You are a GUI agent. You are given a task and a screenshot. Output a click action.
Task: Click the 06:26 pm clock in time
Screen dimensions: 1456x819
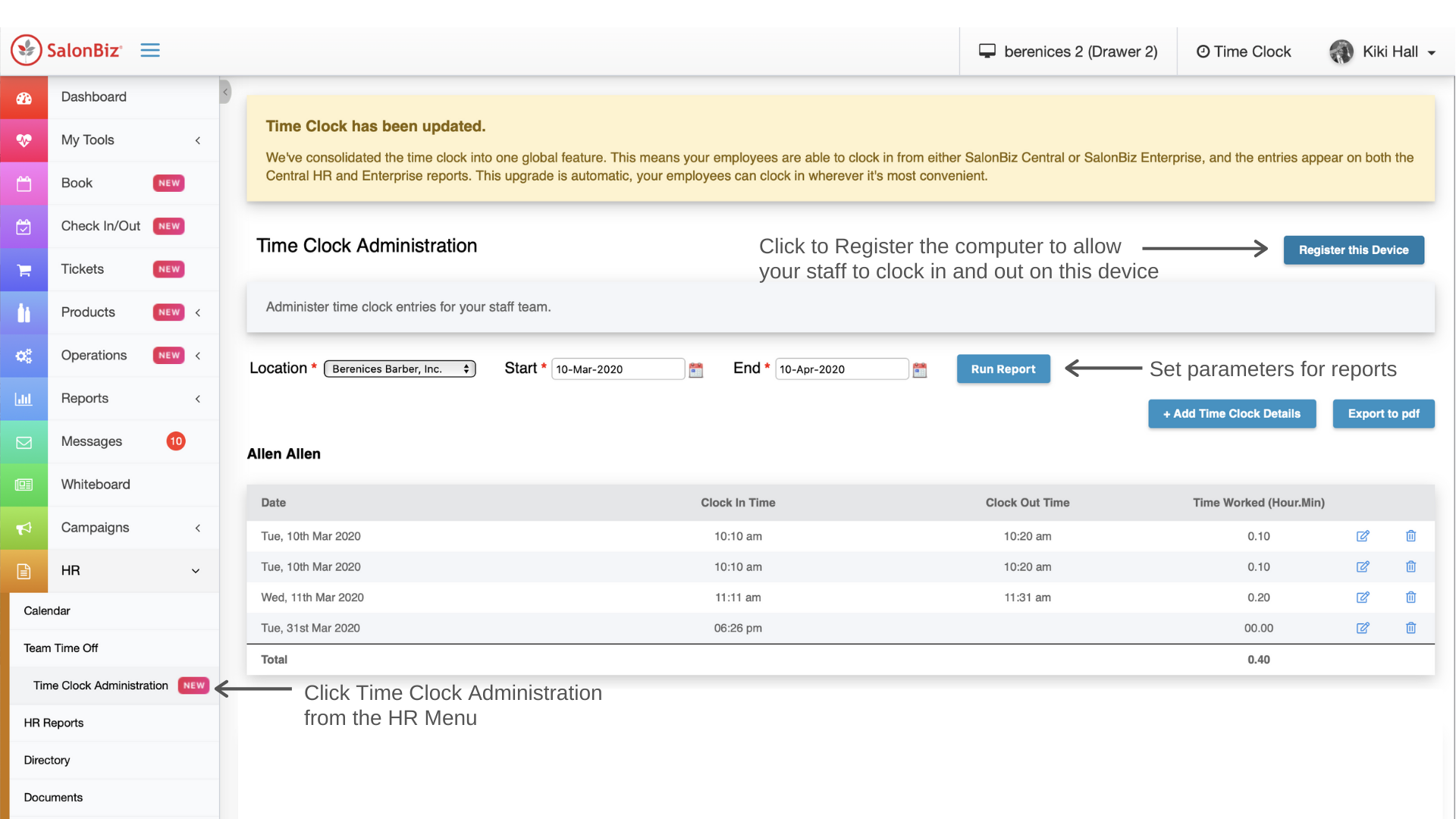tap(738, 628)
